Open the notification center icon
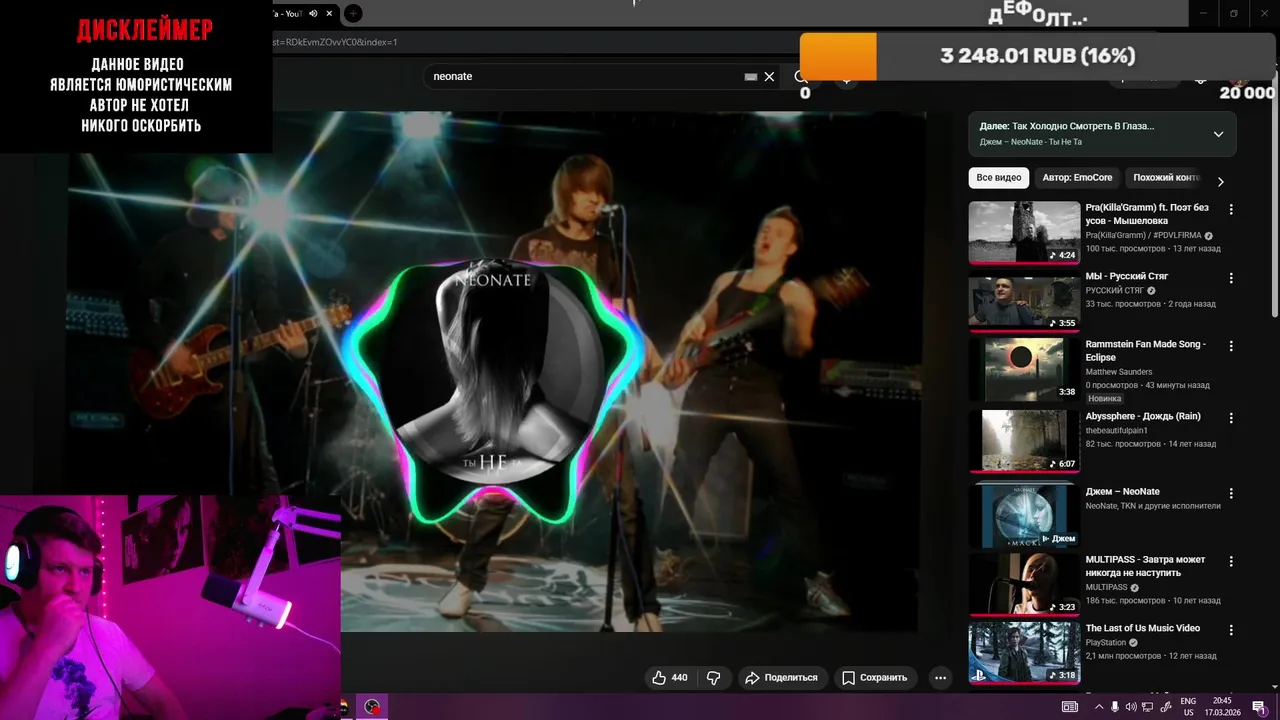This screenshot has height=720, width=1280. tap(1259, 706)
